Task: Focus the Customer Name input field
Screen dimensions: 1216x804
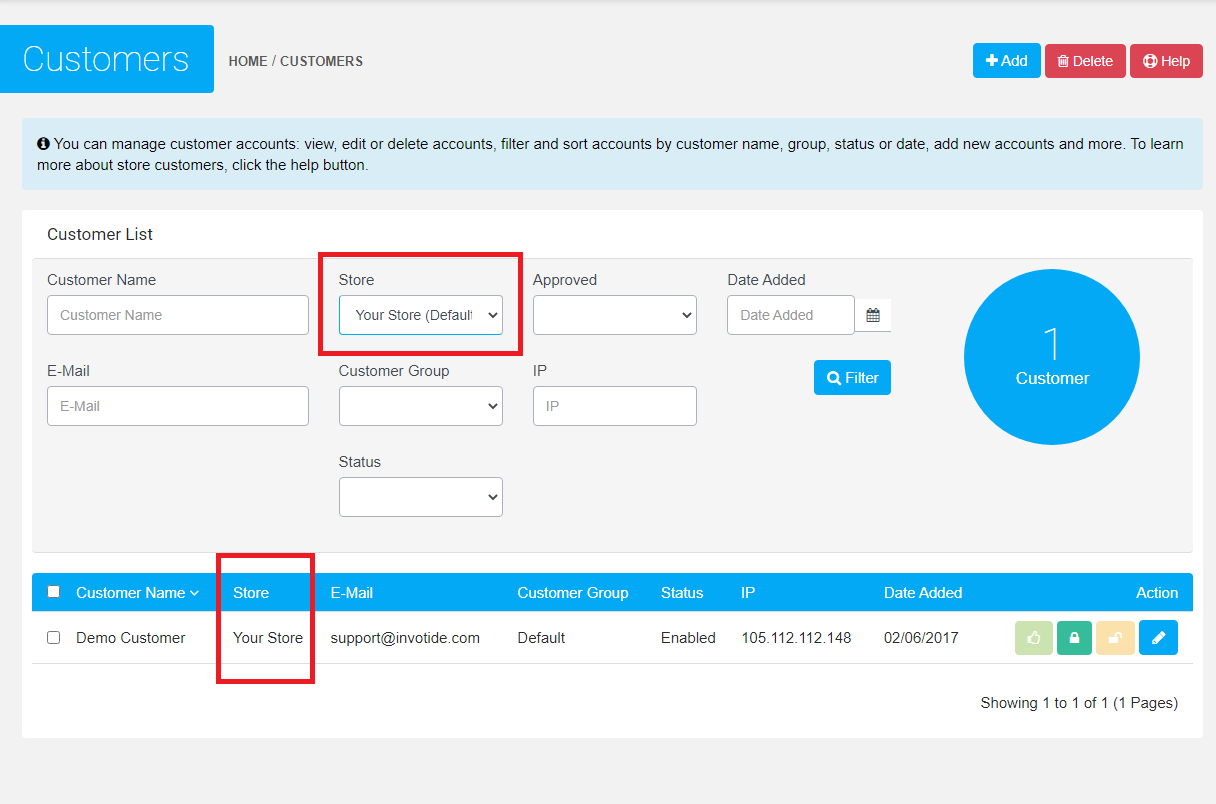Action: (x=178, y=315)
